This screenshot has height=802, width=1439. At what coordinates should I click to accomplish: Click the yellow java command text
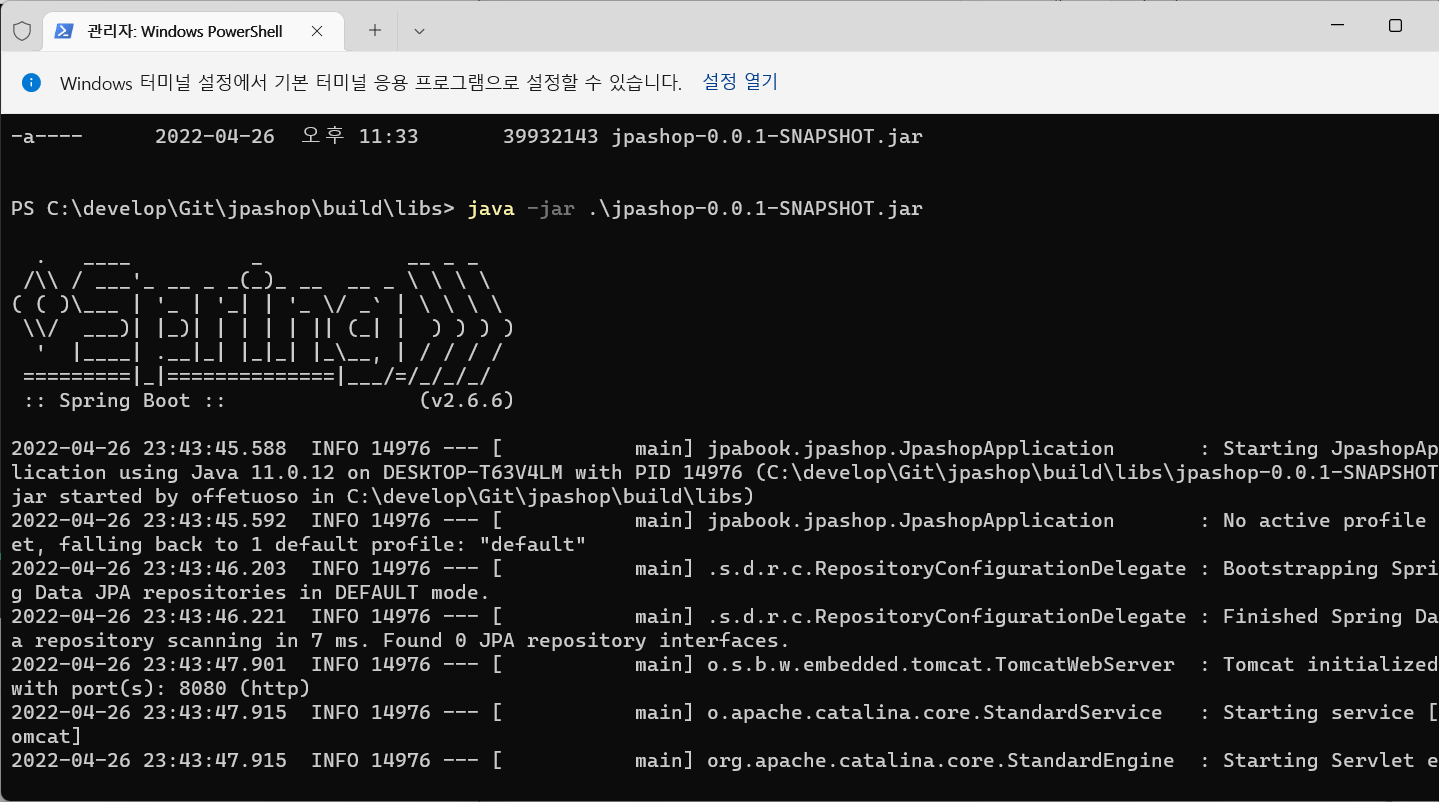491,209
